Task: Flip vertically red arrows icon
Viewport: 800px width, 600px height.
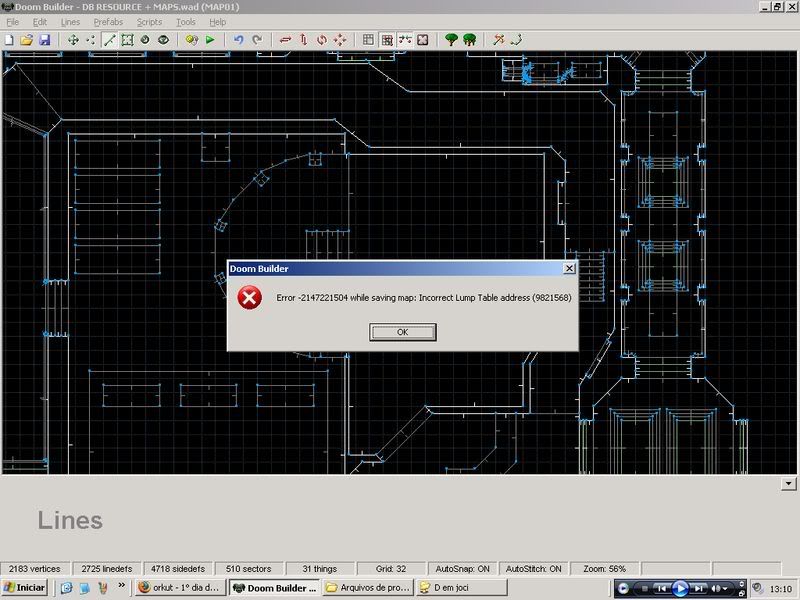Action: point(304,40)
